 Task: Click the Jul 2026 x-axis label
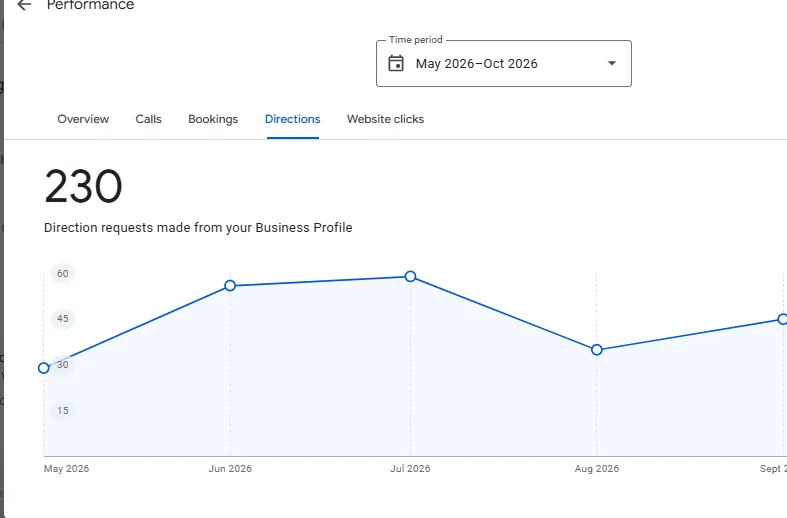point(410,468)
